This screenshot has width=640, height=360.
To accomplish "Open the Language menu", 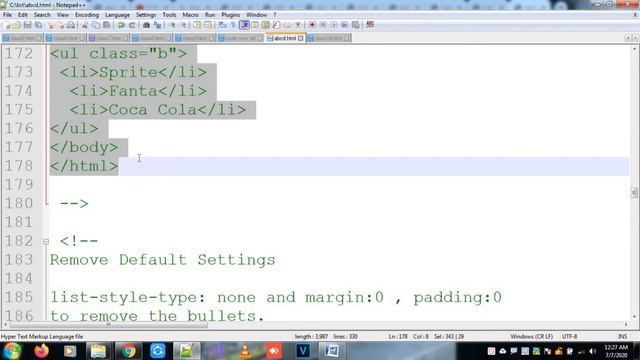I will [117, 15].
